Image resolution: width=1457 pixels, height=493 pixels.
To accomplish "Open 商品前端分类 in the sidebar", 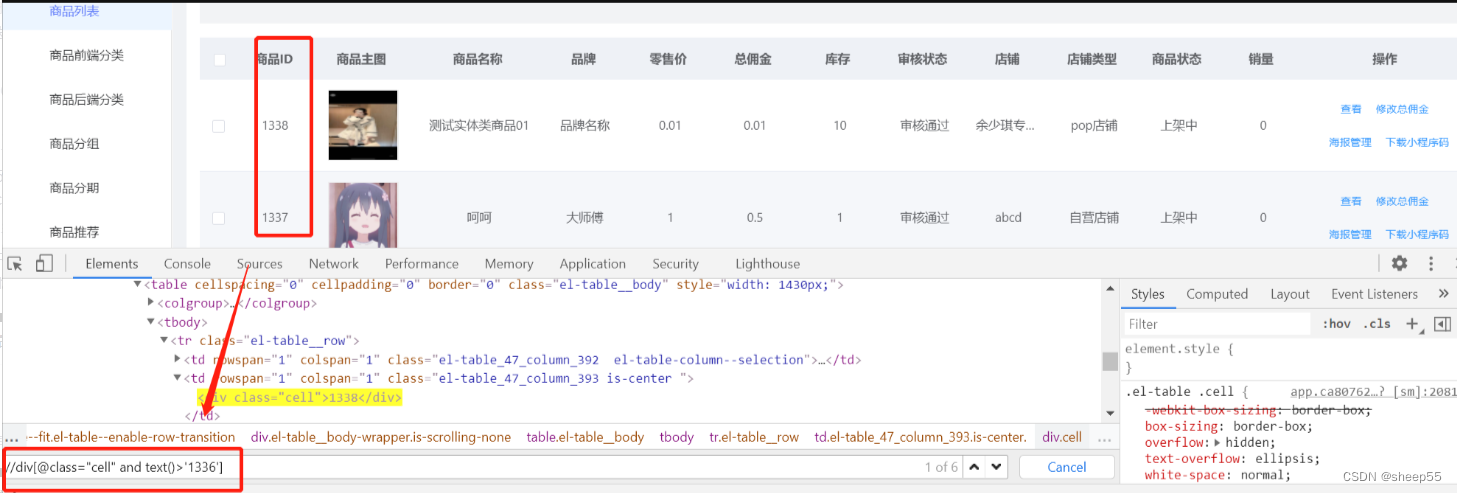I will coord(86,55).
